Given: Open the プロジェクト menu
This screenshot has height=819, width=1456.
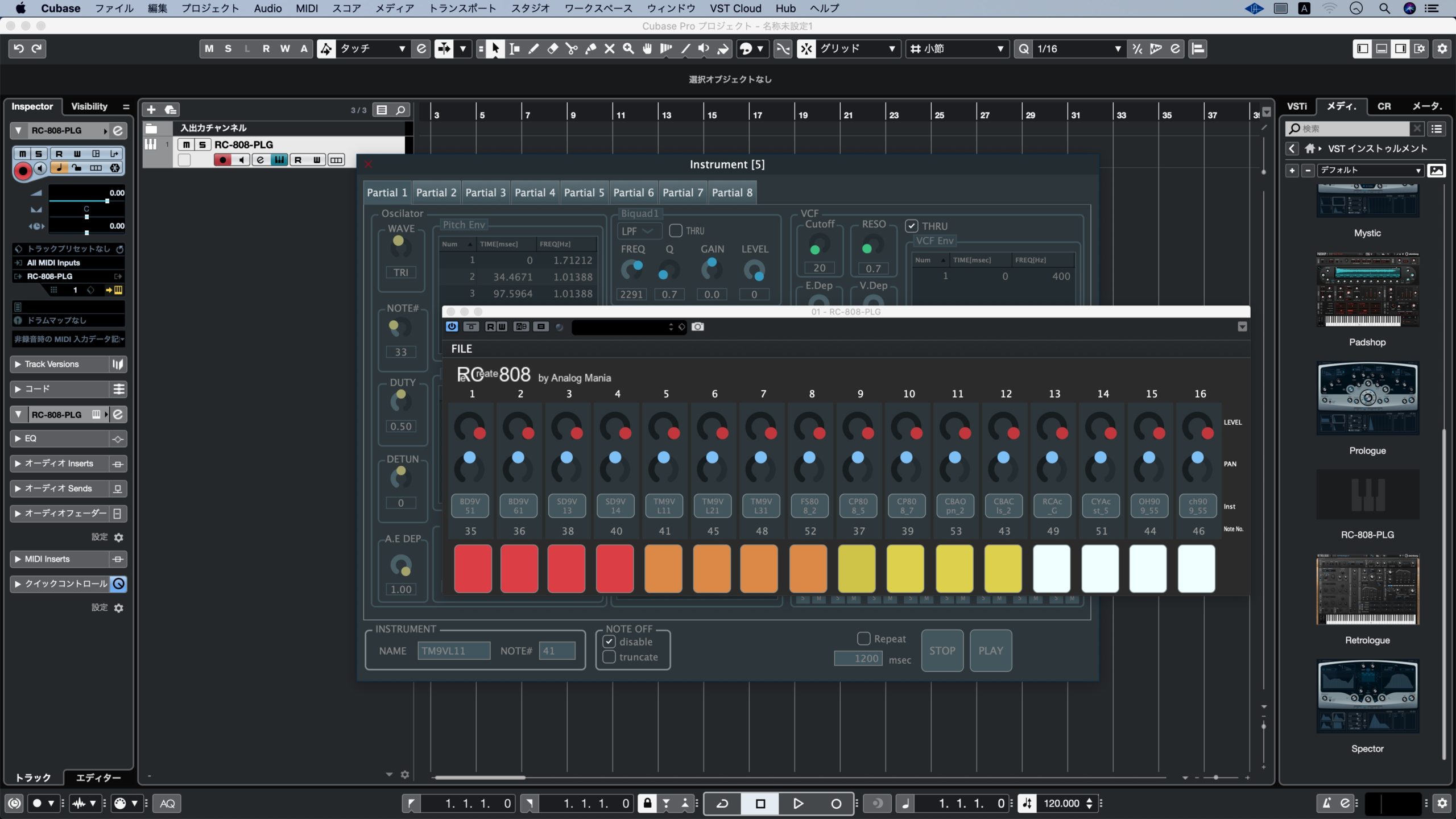Looking at the screenshot, I should coord(210,9).
